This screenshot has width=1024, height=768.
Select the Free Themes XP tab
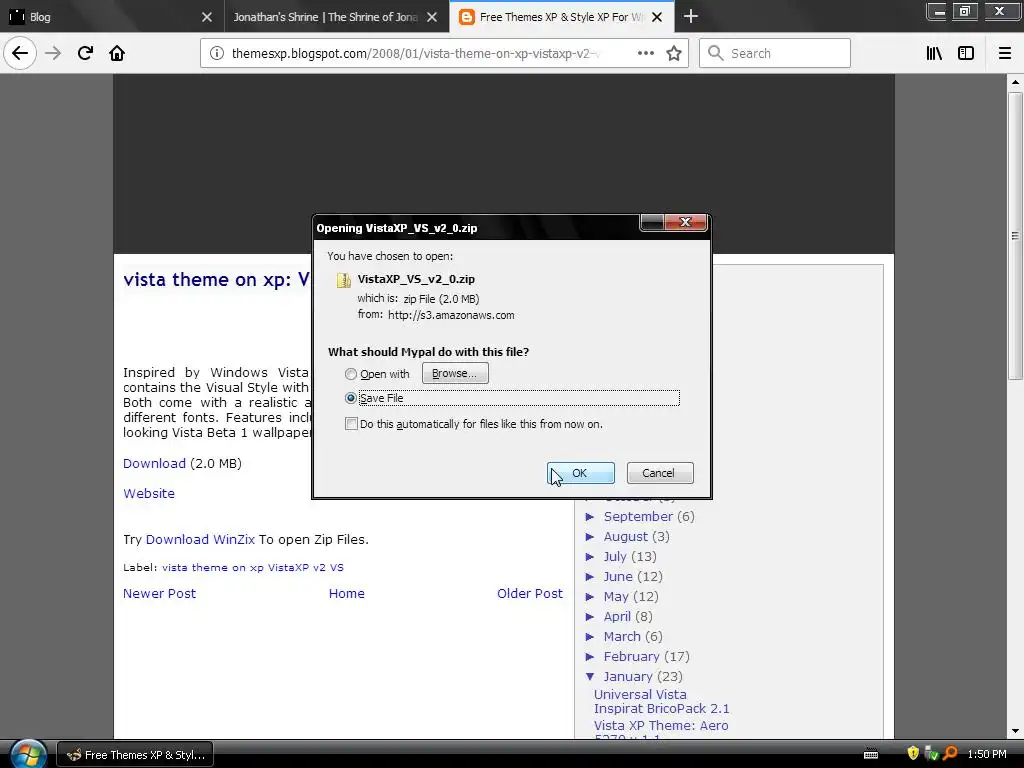(562, 16)
